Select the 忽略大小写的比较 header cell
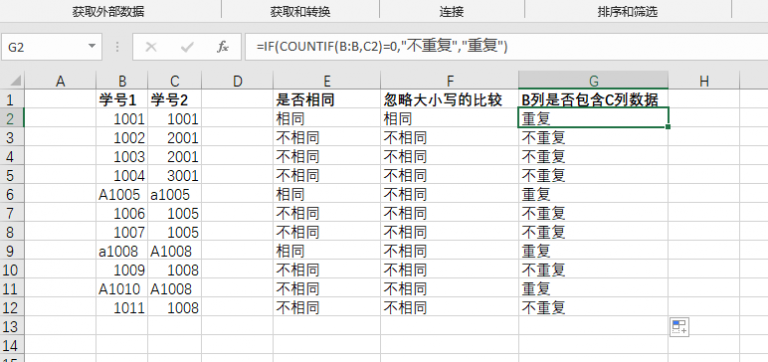Image resolution: width=768 pixels, height=362 pixels. coord(449,99)
